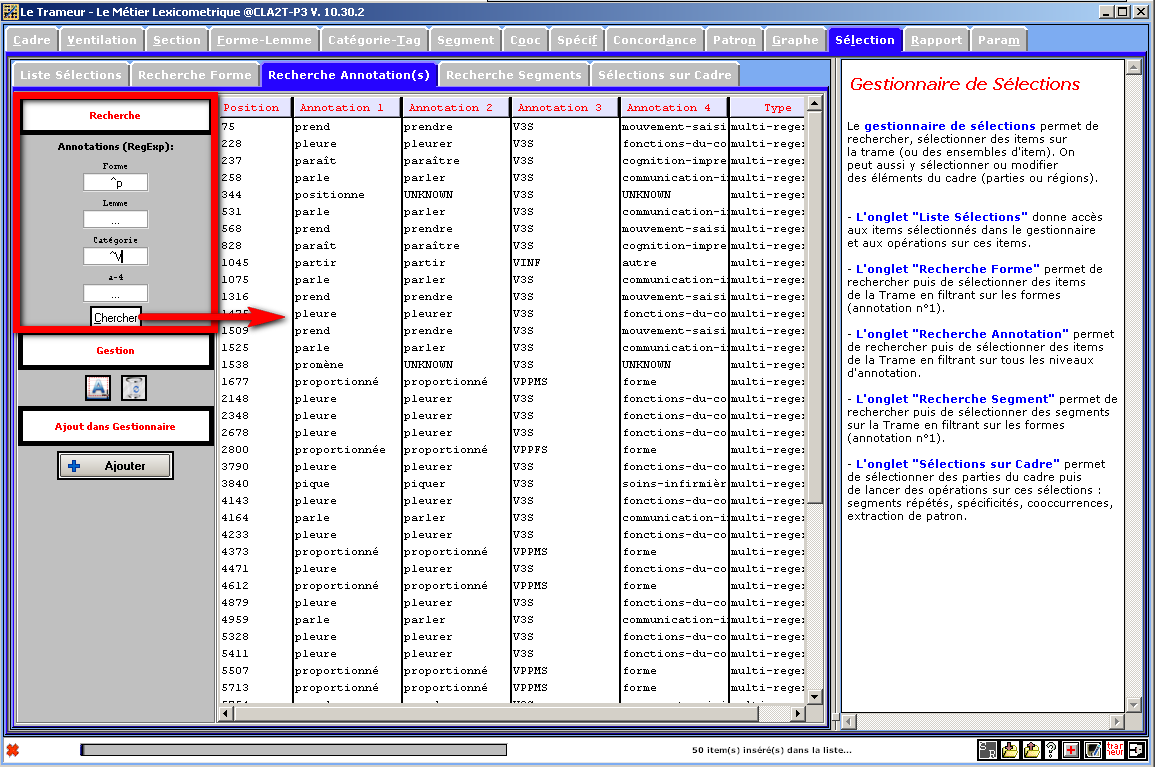This screenshot has width=1155, height=767.
Task: Switch to the Ventilation tab
Action: [x=102, y=41]
